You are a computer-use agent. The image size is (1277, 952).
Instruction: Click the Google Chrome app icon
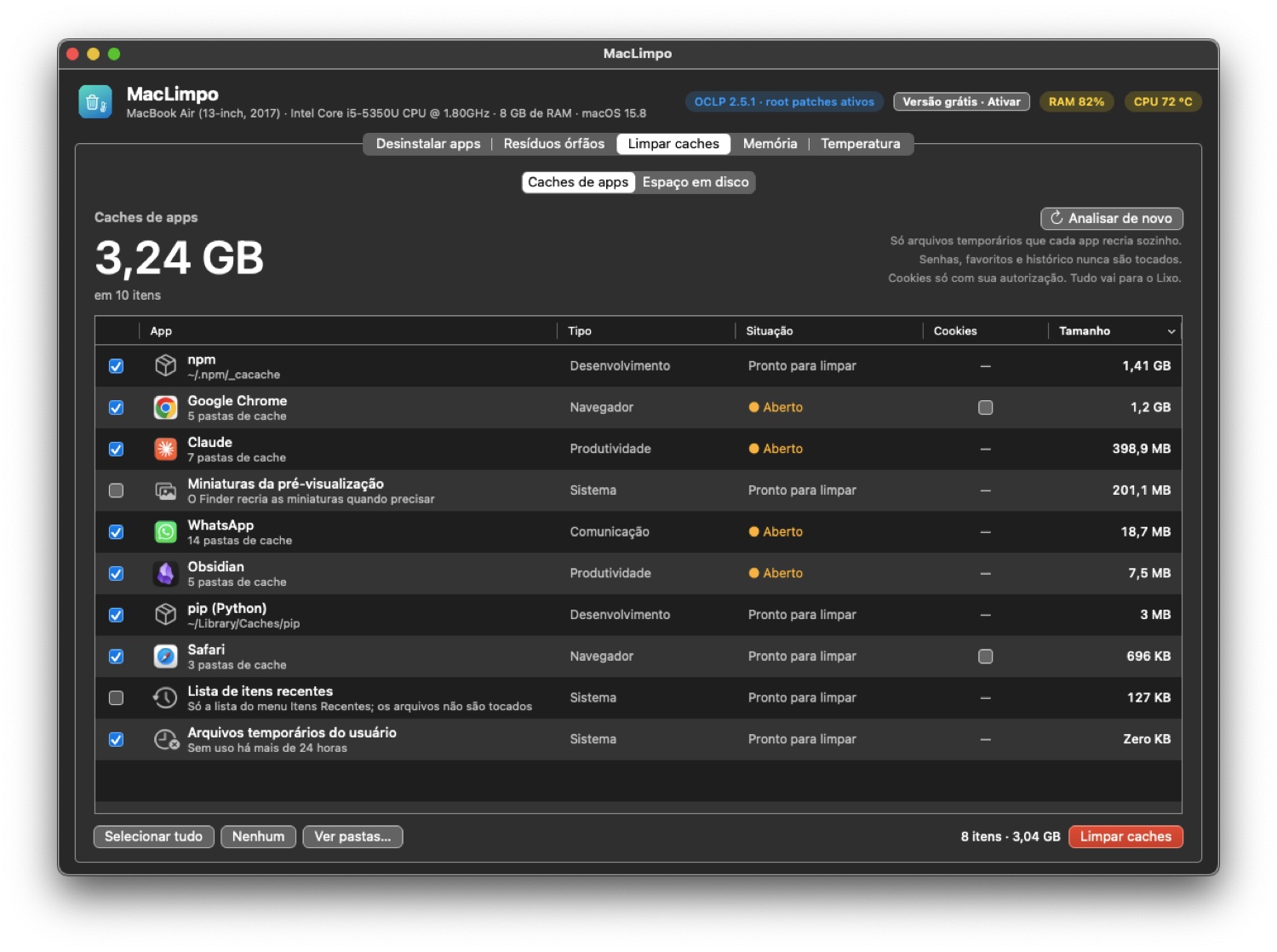(165, 407)
